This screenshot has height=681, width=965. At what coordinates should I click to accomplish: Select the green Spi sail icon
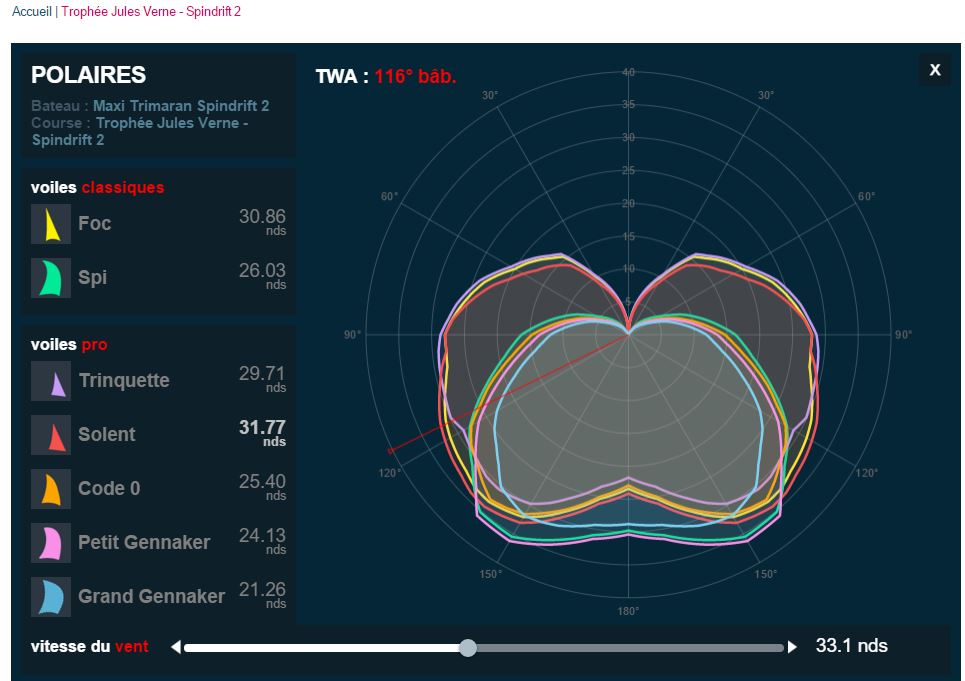click(51, 278)
